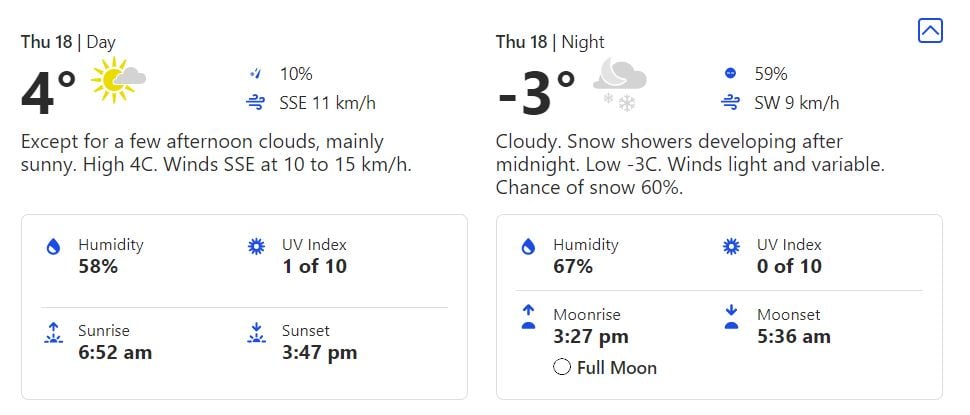The height and width of the screenshot is (415, 970).
Task: Click the night UV Index icon
Action: tap(731, 246)
